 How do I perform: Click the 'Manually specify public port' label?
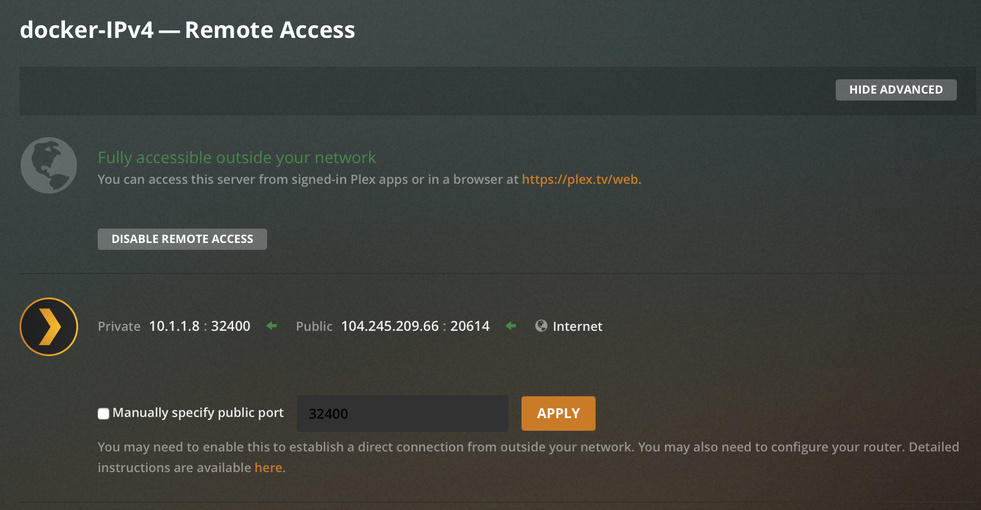(x=198, y=413)
